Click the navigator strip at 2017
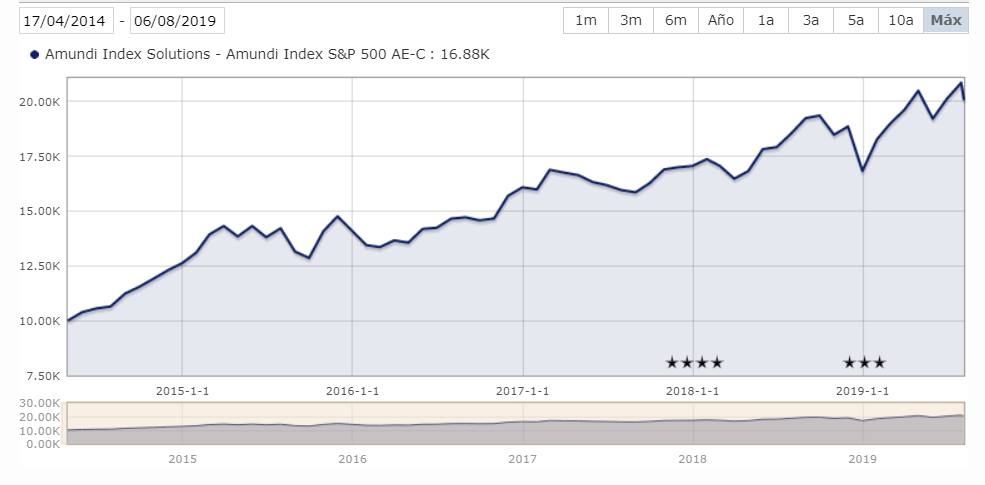 pos(522,423)
